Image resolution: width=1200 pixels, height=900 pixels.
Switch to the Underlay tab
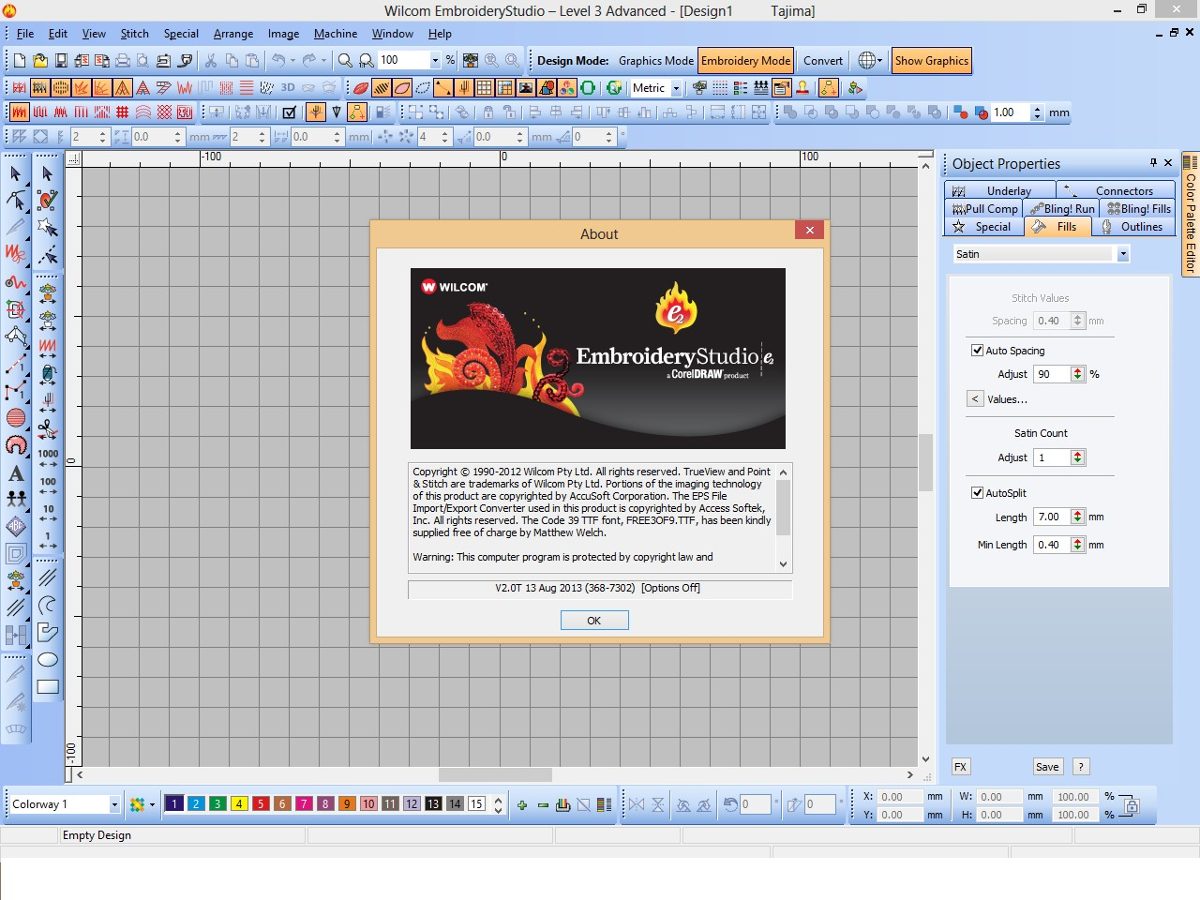click(x=1000, y=190)
